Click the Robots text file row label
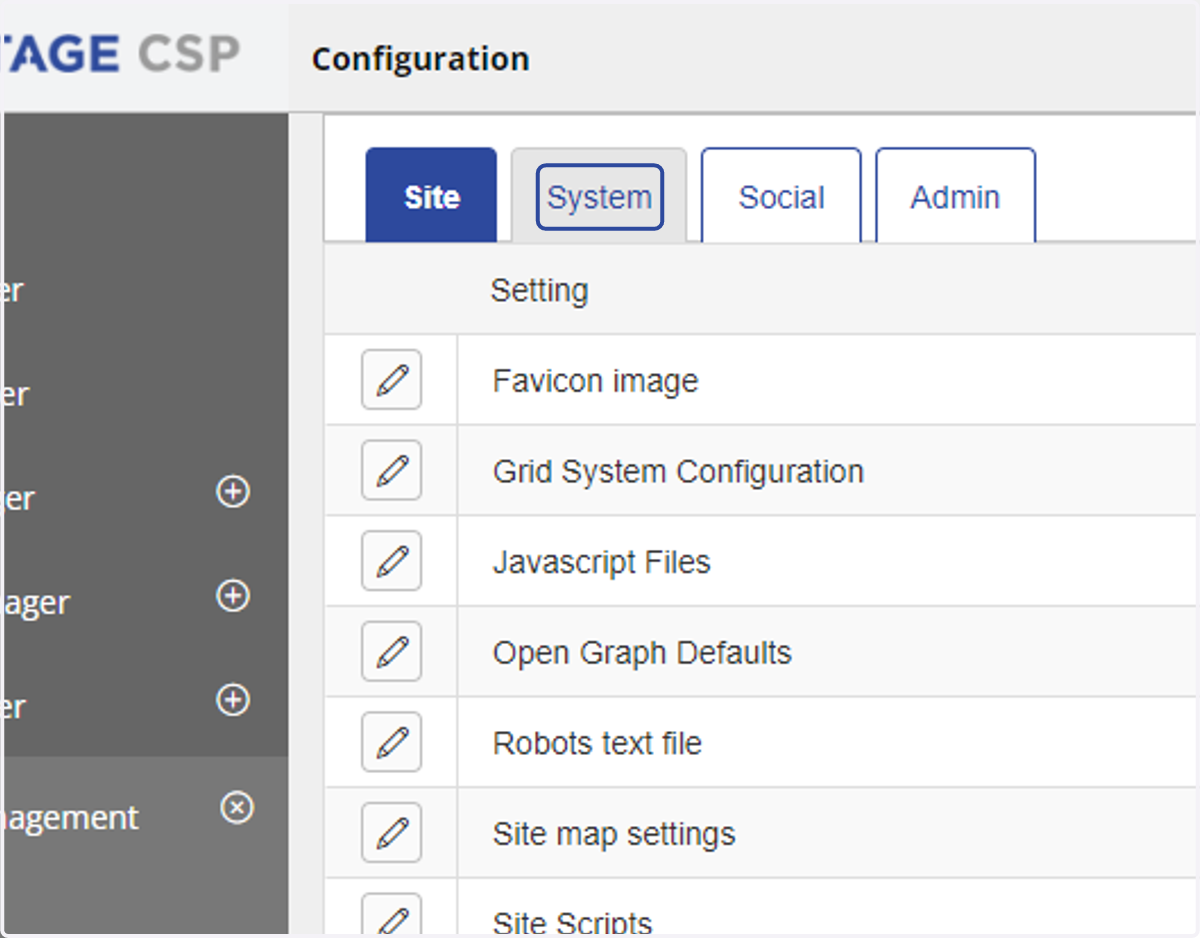 click(x=597, y=743)
